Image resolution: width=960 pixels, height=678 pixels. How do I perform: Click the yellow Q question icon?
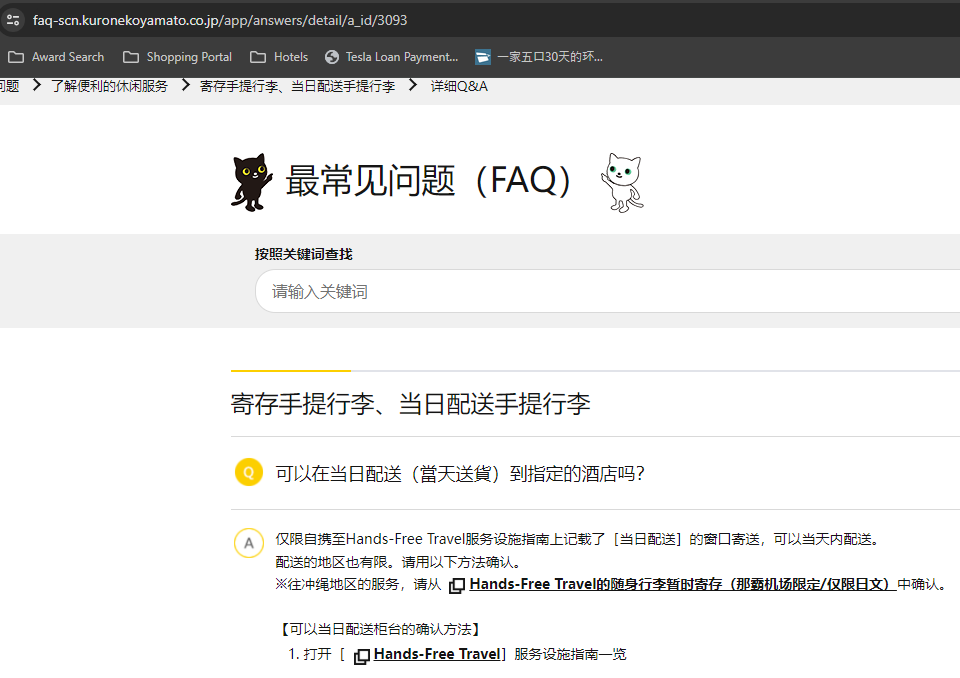249,472
